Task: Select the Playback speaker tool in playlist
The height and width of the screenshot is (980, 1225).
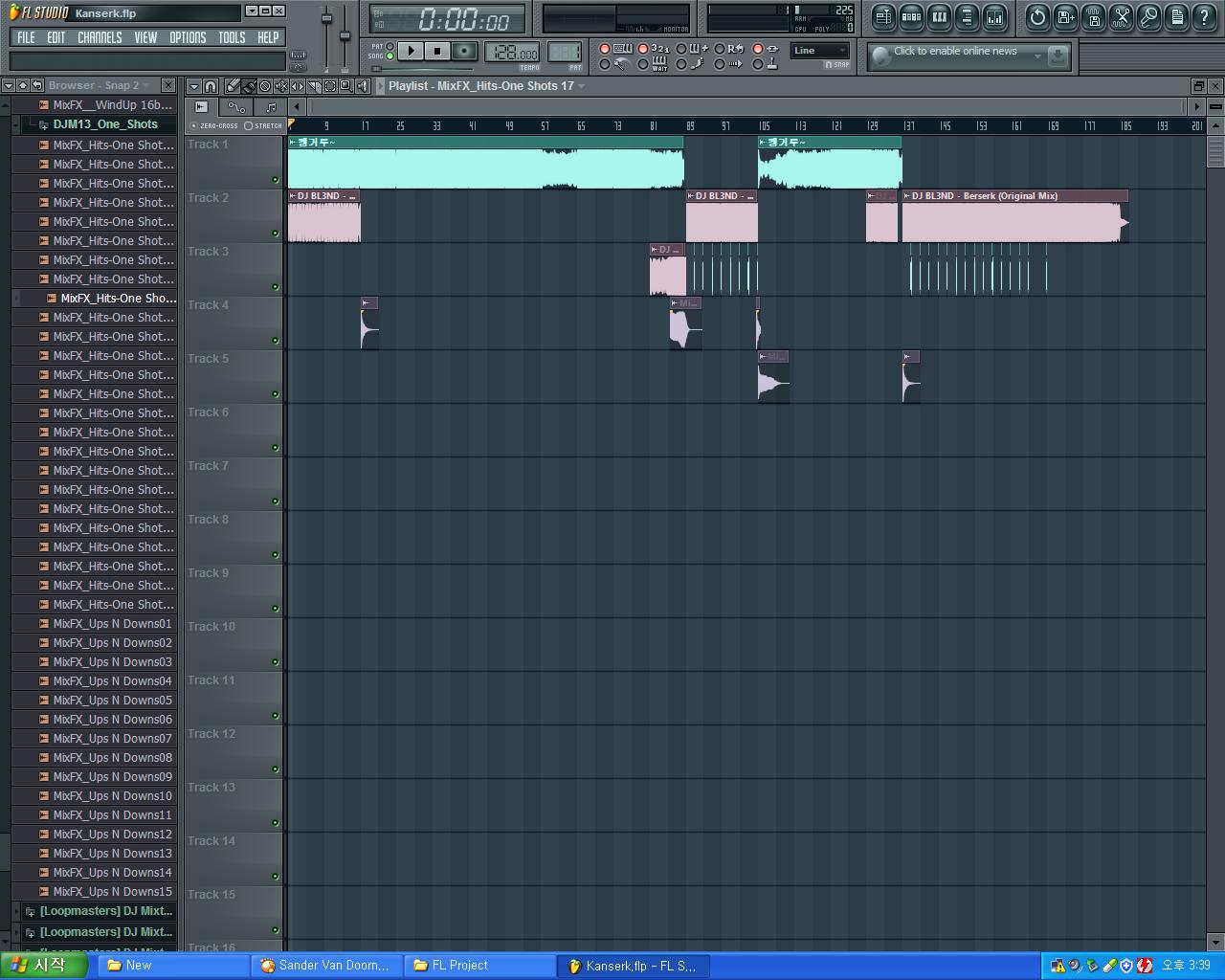Action: coord(363,86)
